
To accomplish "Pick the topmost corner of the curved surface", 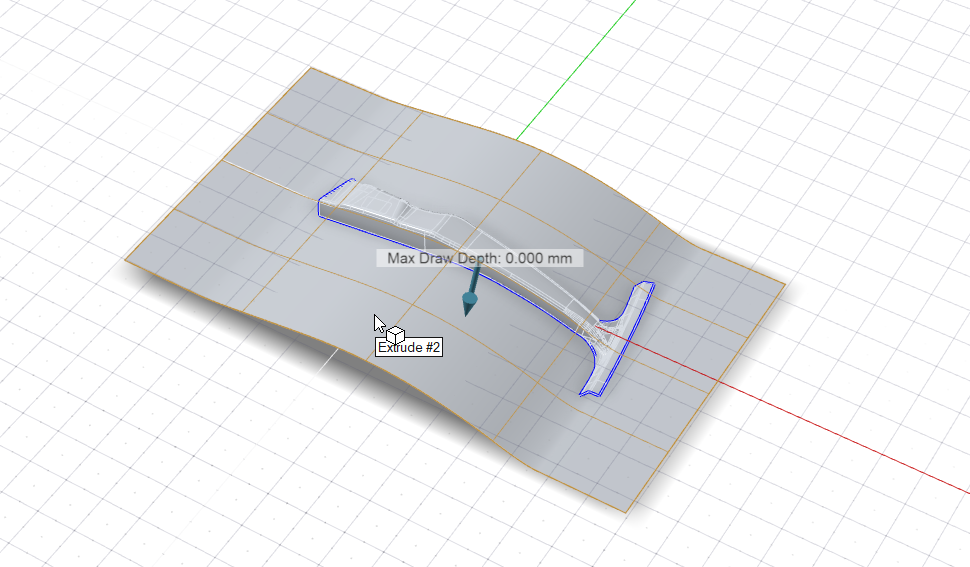I will pos(311,69).
